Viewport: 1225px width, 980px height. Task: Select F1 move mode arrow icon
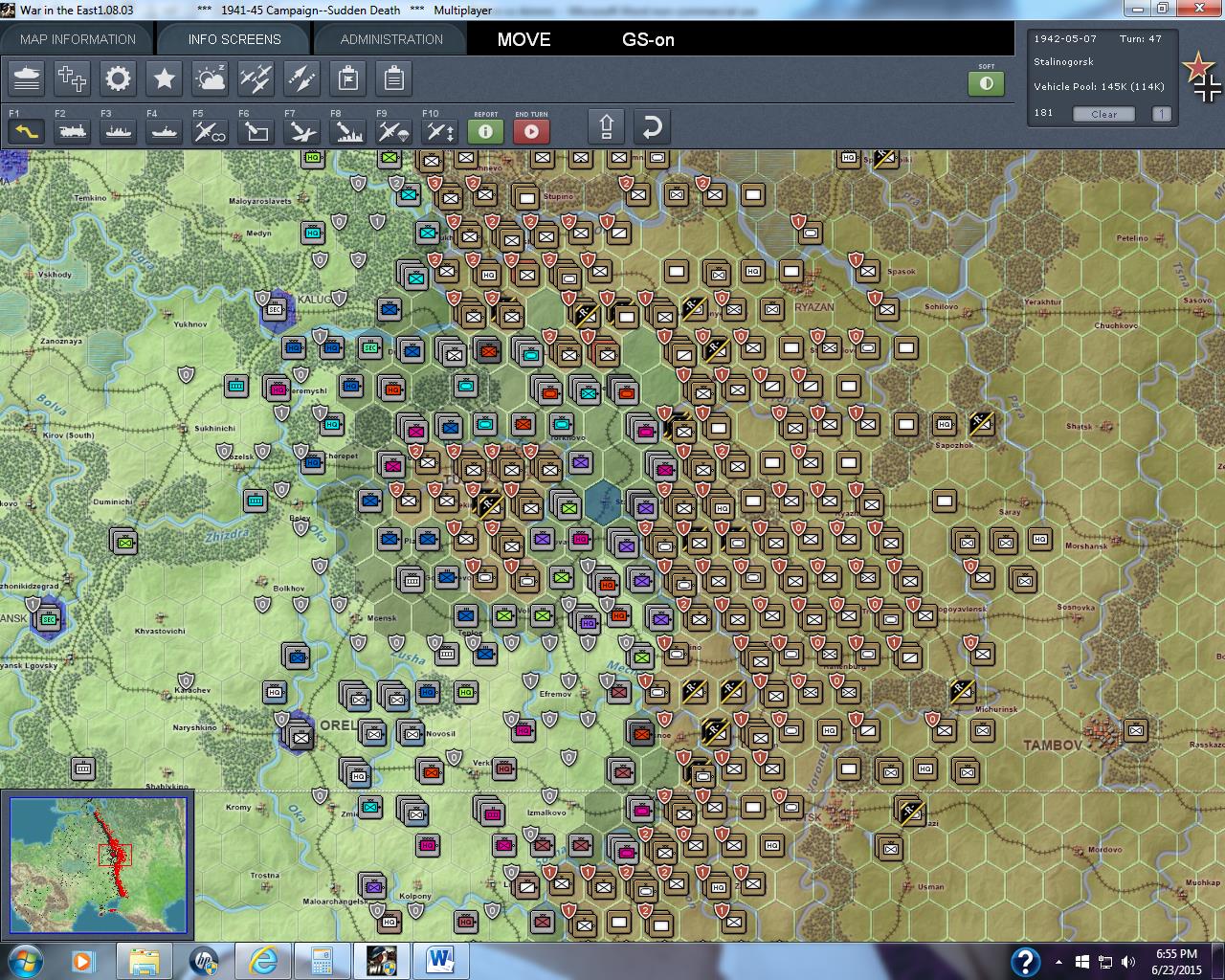[x=26, y=131]
